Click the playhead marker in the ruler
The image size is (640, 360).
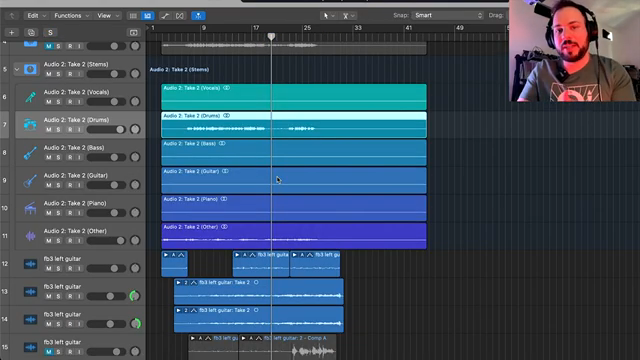pos(271,36)
